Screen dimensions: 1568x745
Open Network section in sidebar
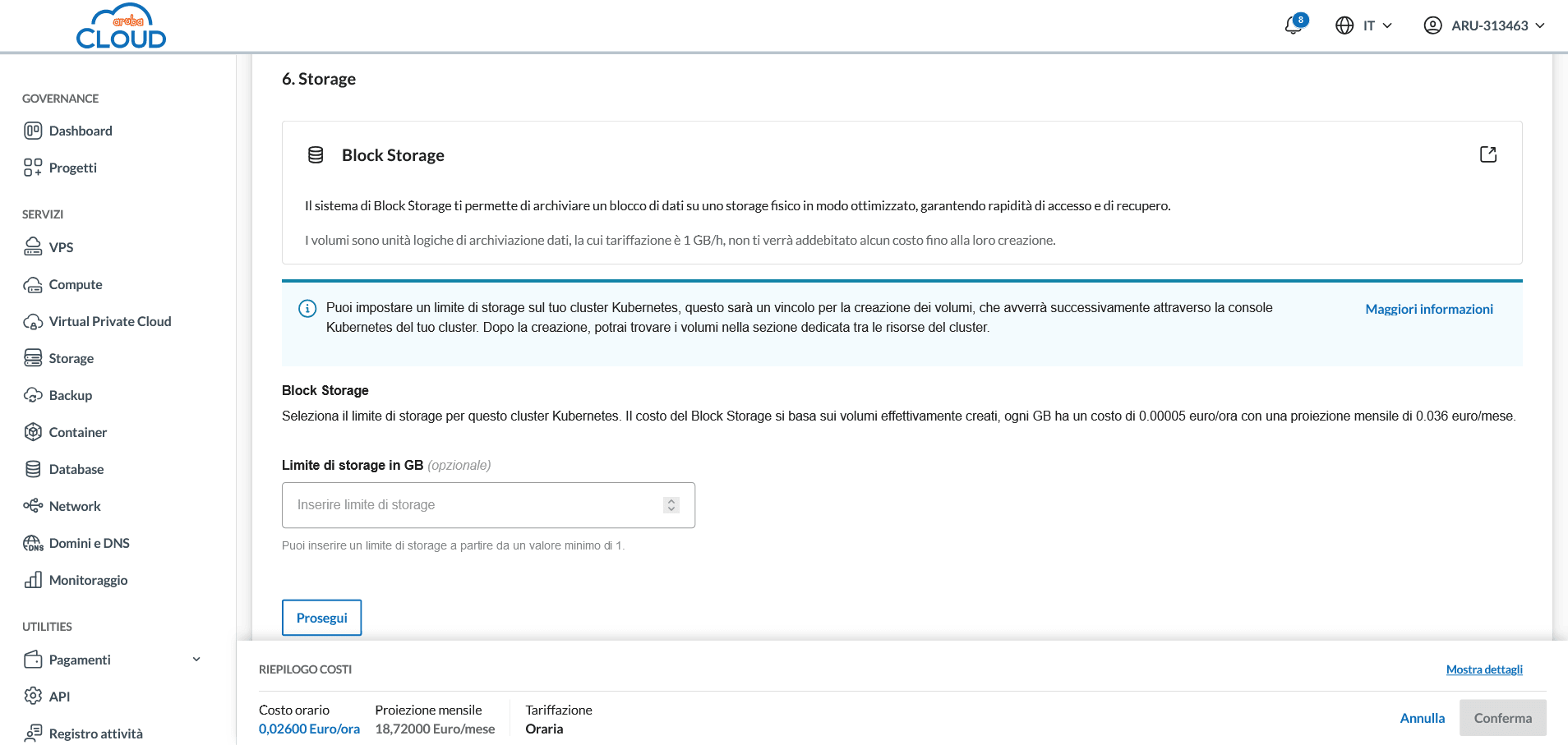74,506
